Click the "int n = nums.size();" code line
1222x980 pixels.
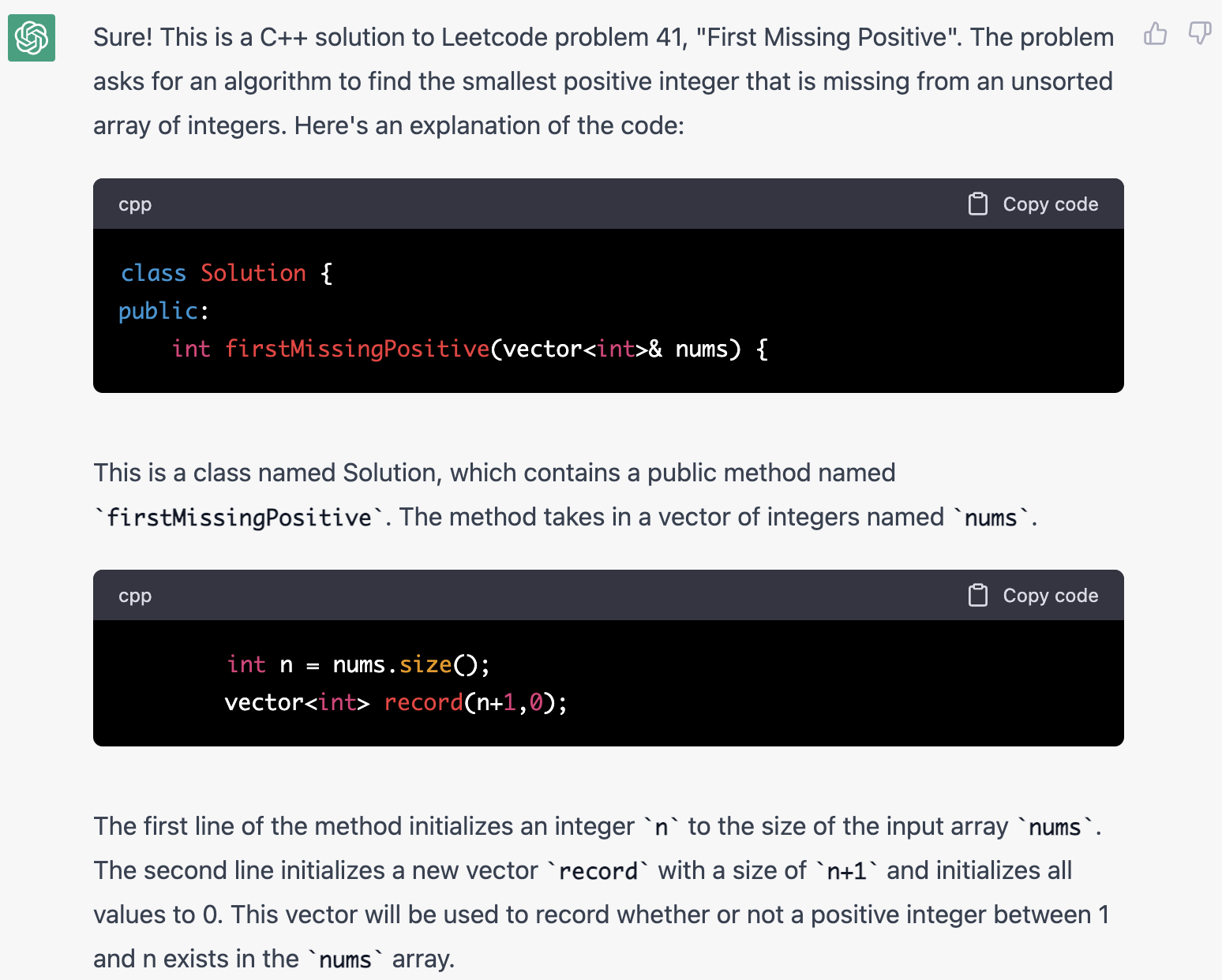[358, 664]
